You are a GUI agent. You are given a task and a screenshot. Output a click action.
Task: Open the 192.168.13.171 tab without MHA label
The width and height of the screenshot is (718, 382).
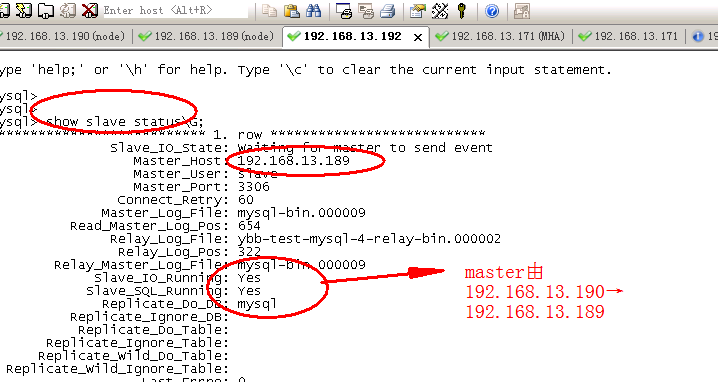click(x=629, y=36)
